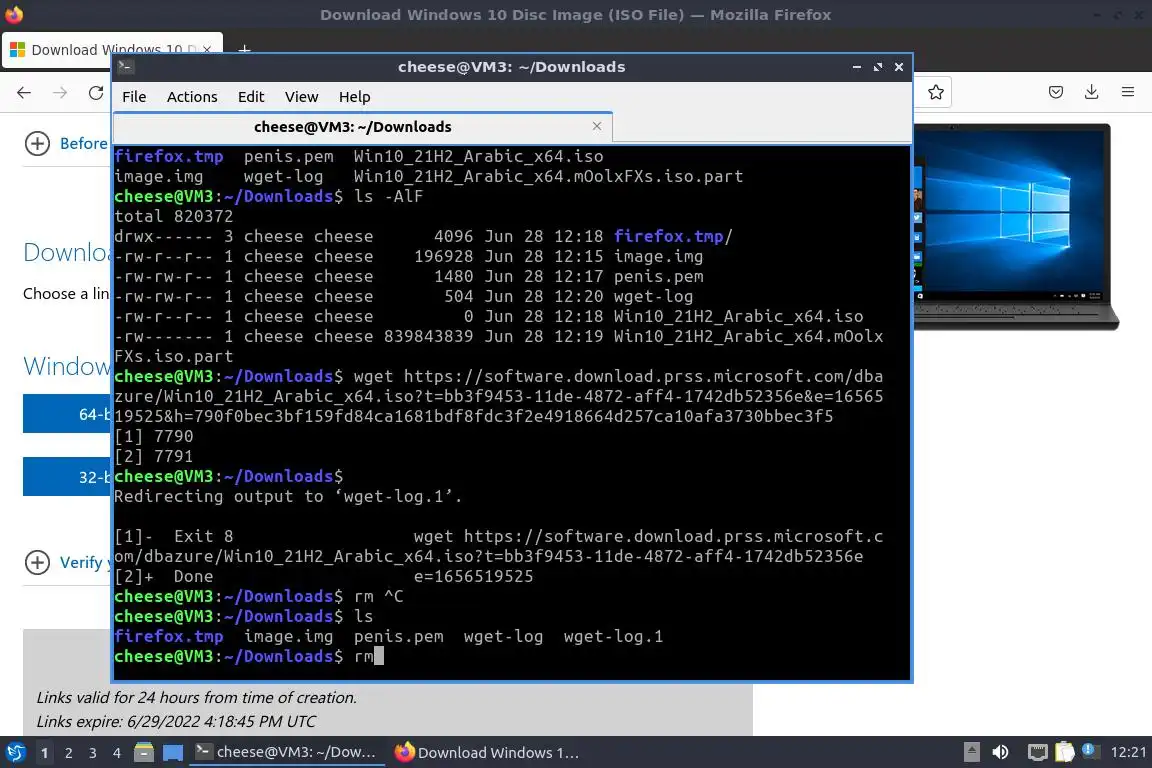Switch to workspace 1
1152x768 pixels.
(45, 753)
